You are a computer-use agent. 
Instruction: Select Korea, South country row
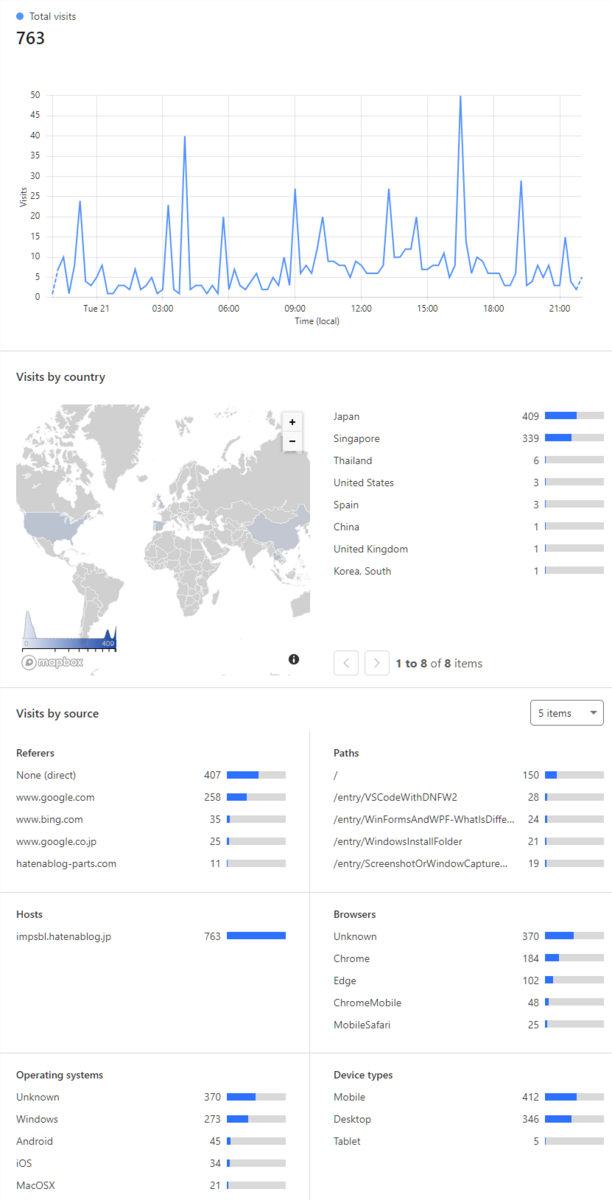(468, 570)
